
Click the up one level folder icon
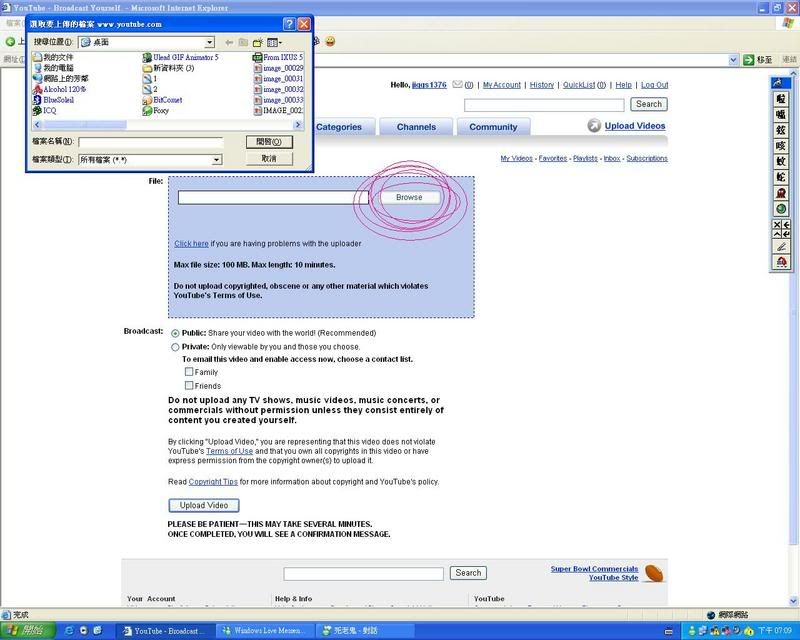(243, 42)
